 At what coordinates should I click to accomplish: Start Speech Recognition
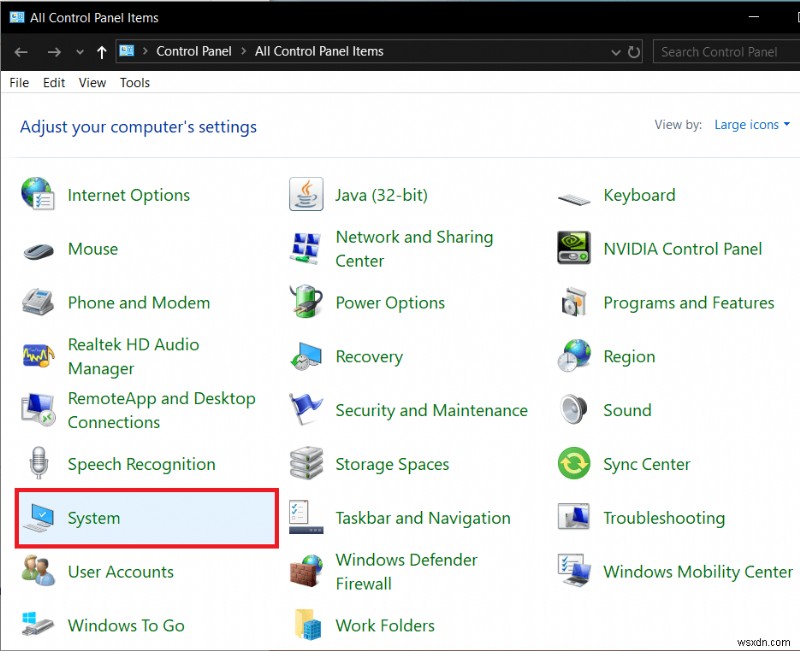click(141, 464)
